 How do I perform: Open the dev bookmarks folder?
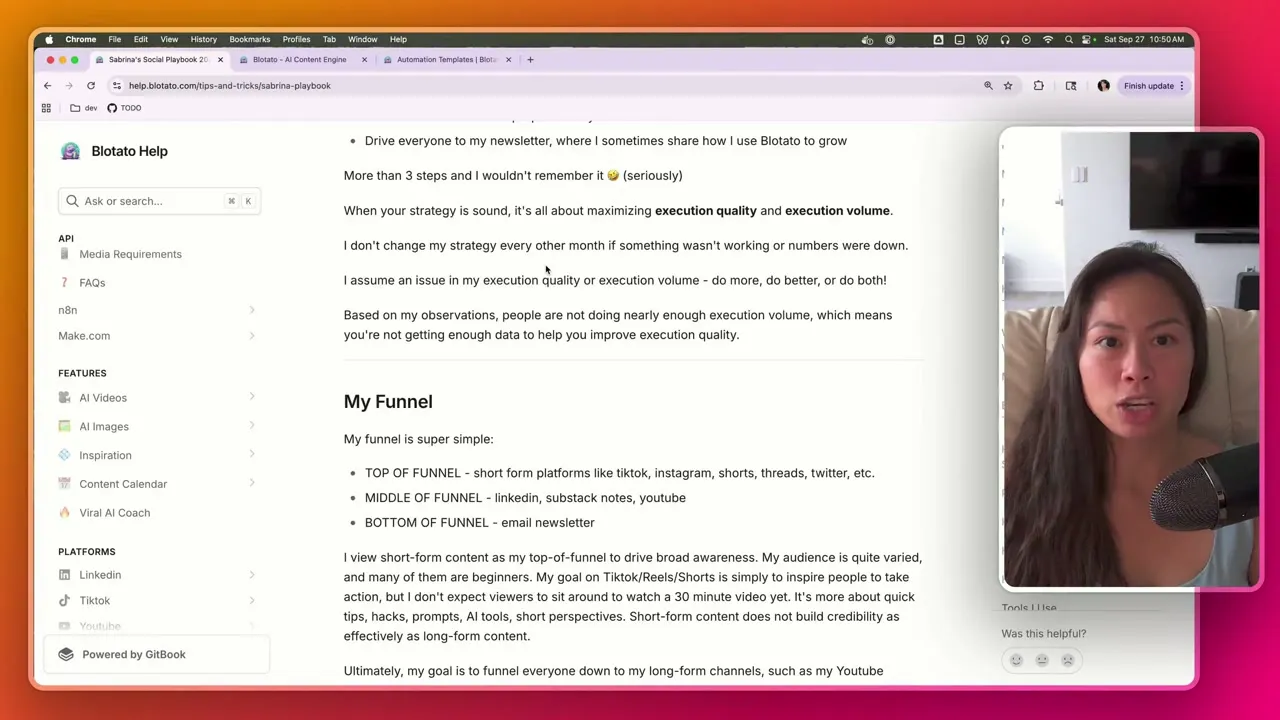[x=84, y=108]
